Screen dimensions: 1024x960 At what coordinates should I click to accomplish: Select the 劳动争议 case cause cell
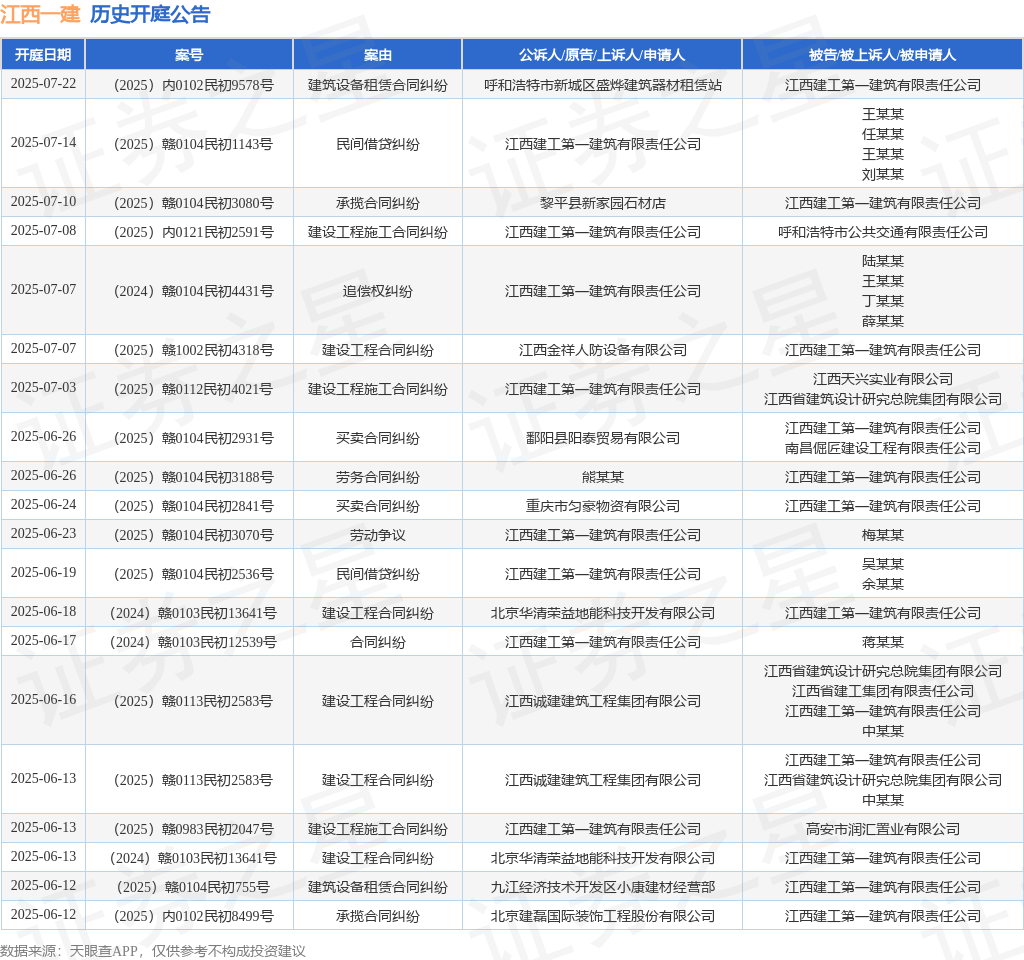click(x=377, y=535)
